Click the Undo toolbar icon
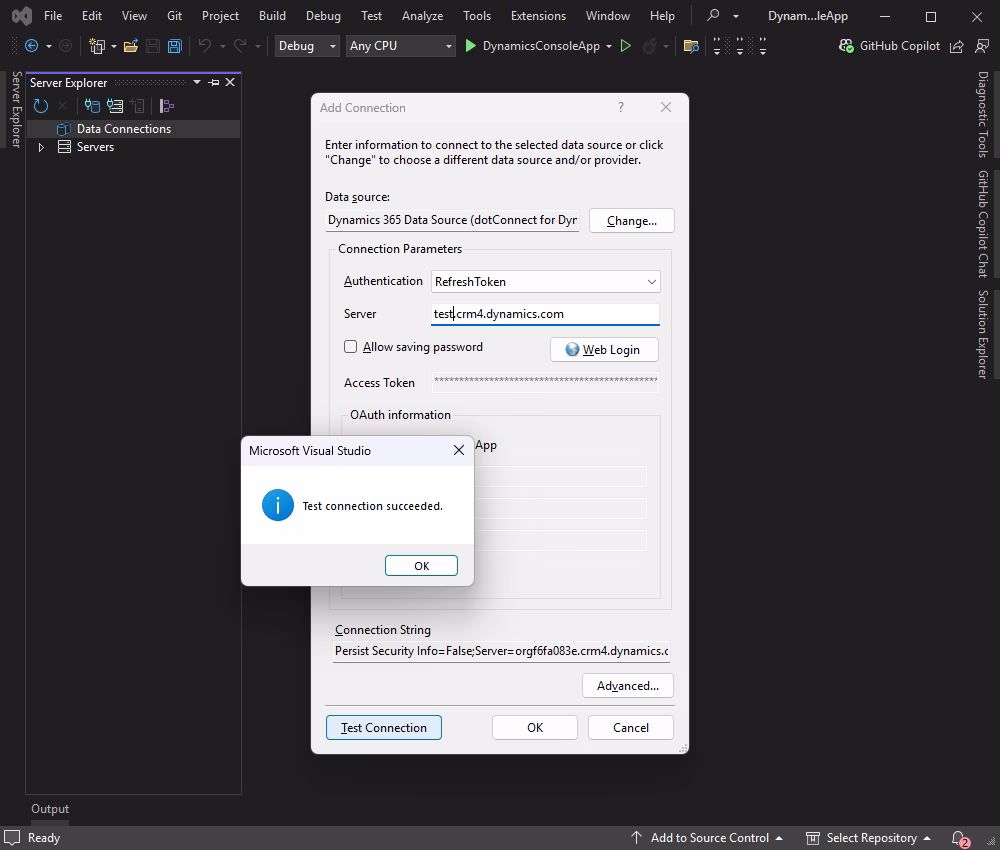The width and height of the screenshot is (1000, 850). click(205, 46)
